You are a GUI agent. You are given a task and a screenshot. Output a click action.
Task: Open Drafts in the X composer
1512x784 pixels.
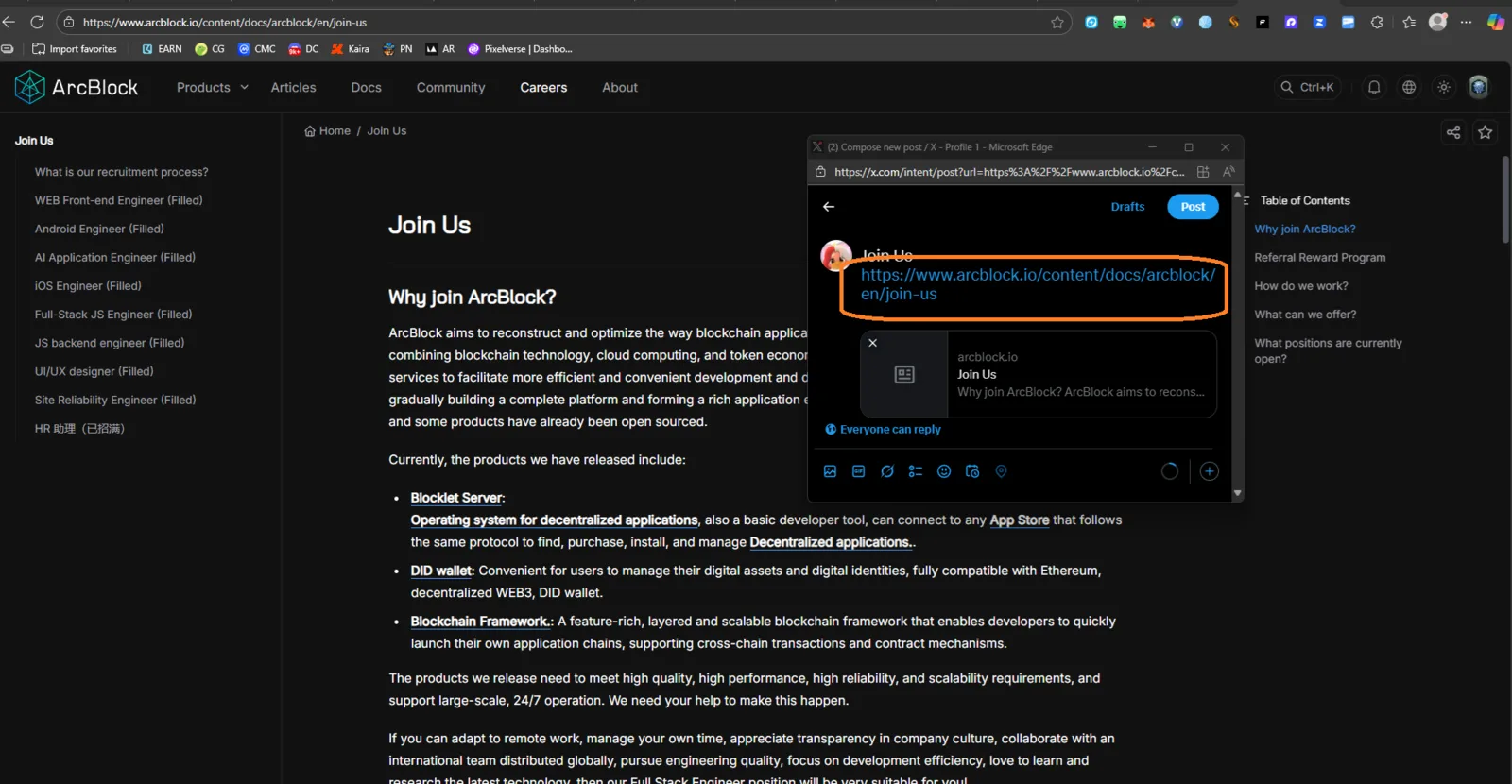[x=1127, y=207]
